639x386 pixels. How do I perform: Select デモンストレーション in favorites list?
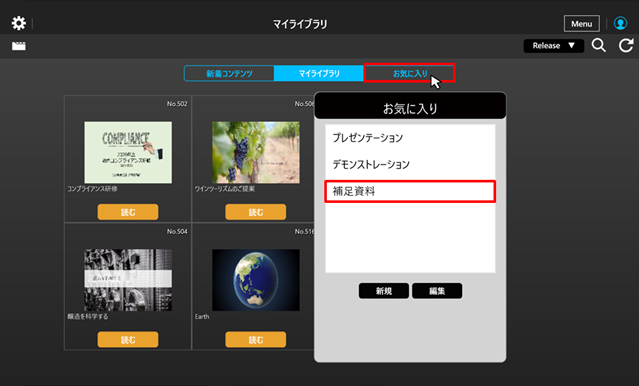pos(410,164)
